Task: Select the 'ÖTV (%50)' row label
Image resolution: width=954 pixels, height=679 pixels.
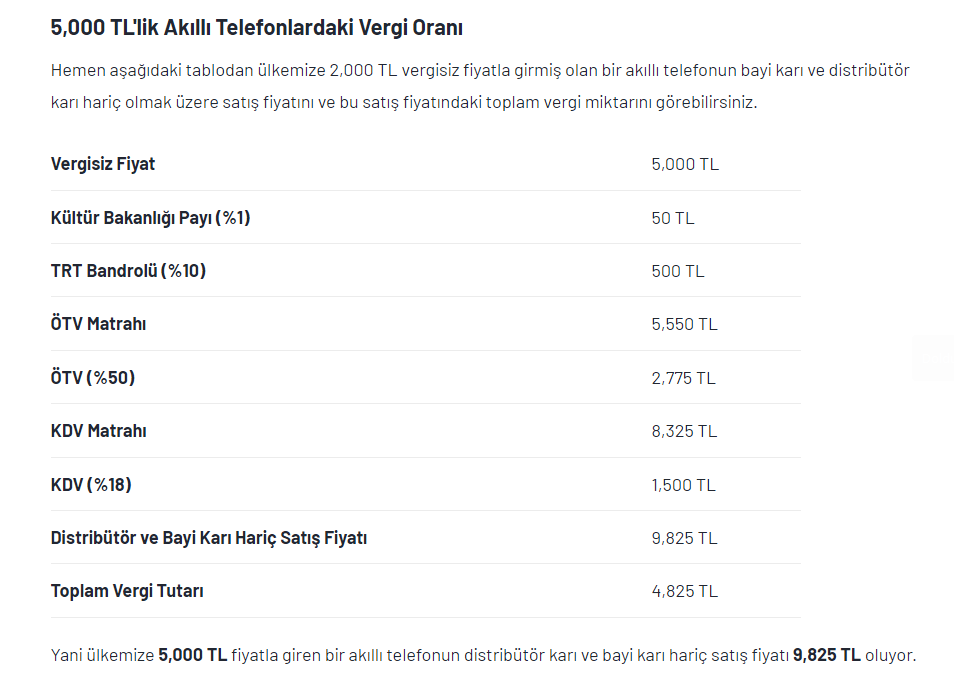Action: (92, 378)
